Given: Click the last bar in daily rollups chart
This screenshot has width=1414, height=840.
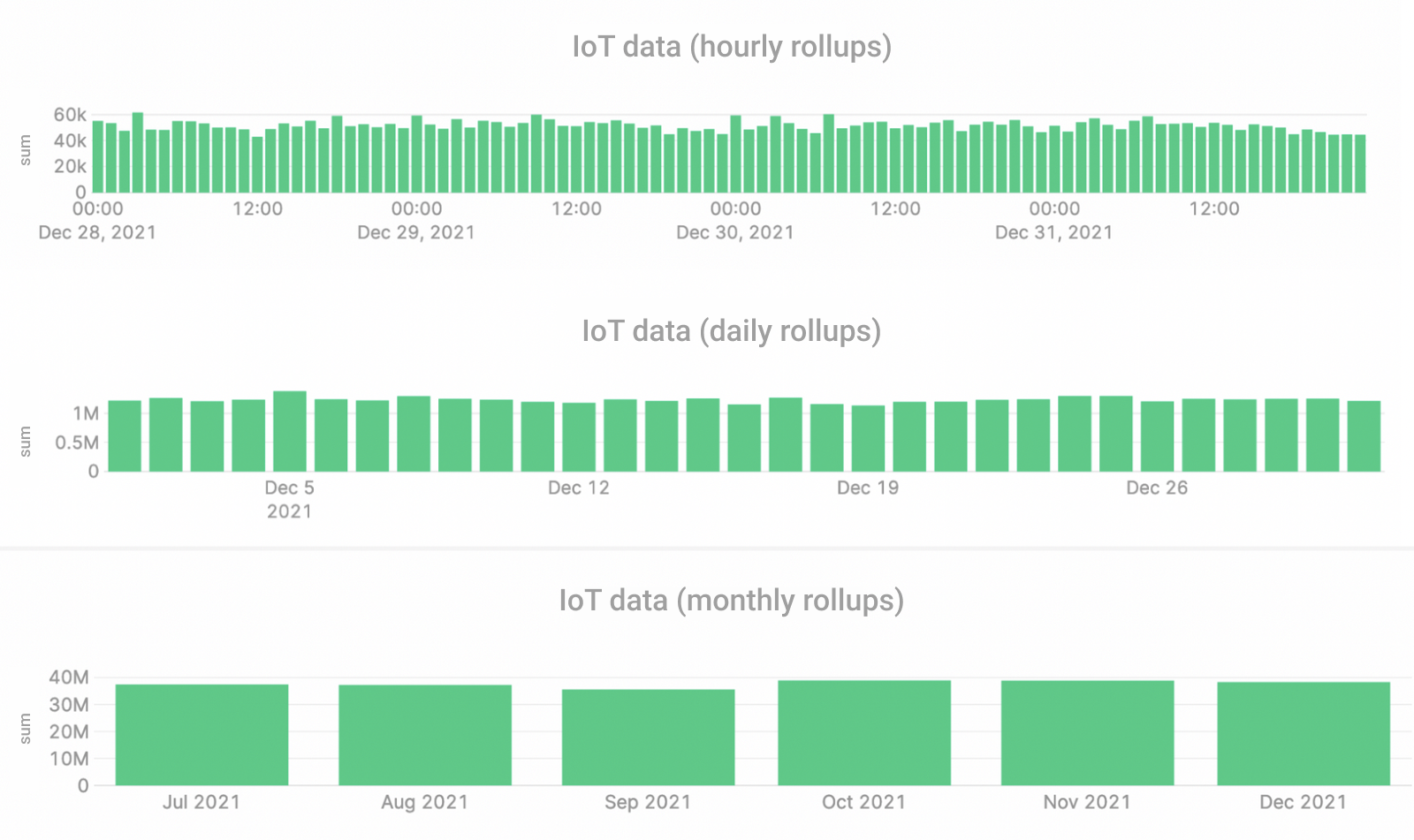Looking at the screenshot, I should tap(1364, 436).
